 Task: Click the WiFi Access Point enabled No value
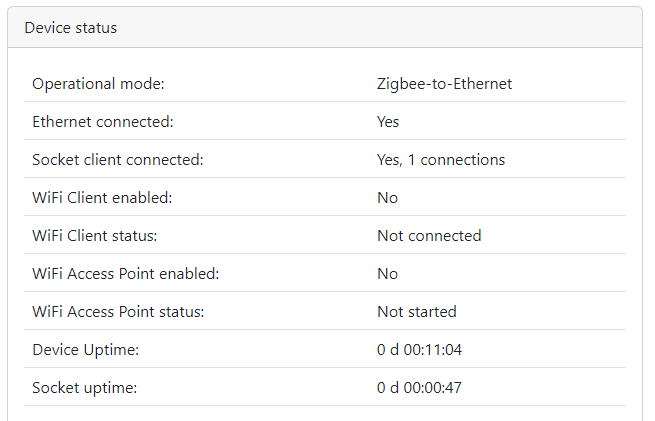[388, 274]
